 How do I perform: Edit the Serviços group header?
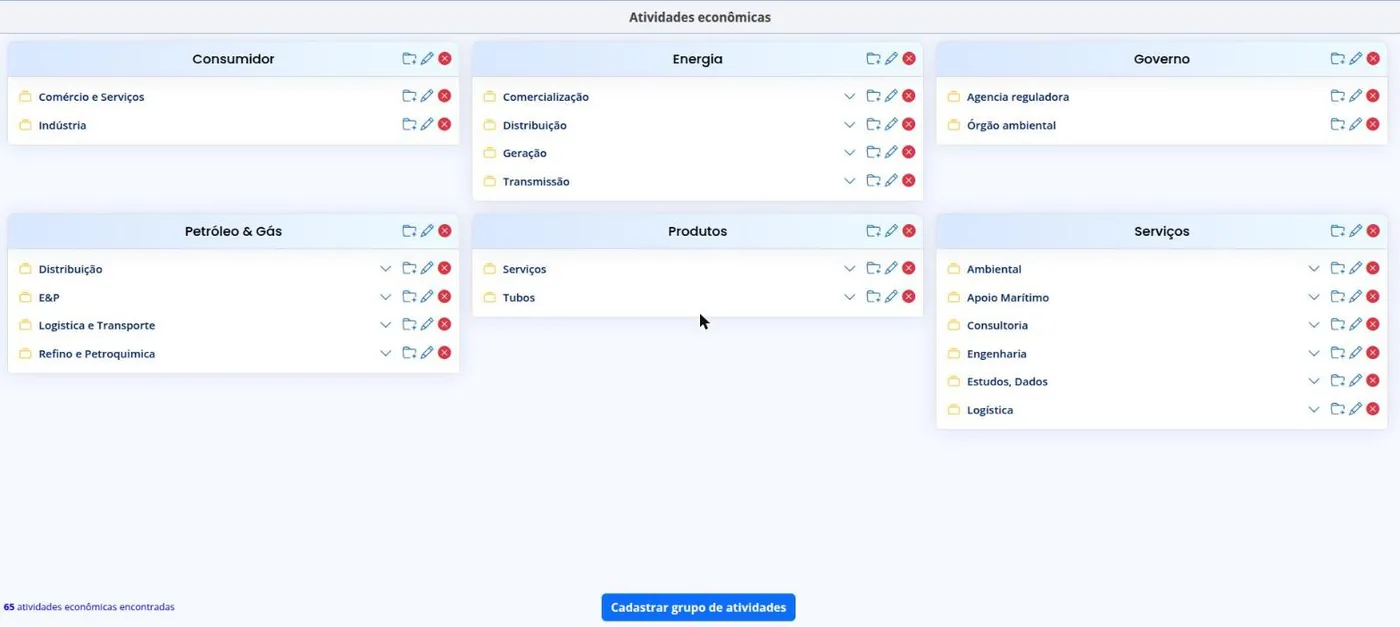1355,231
